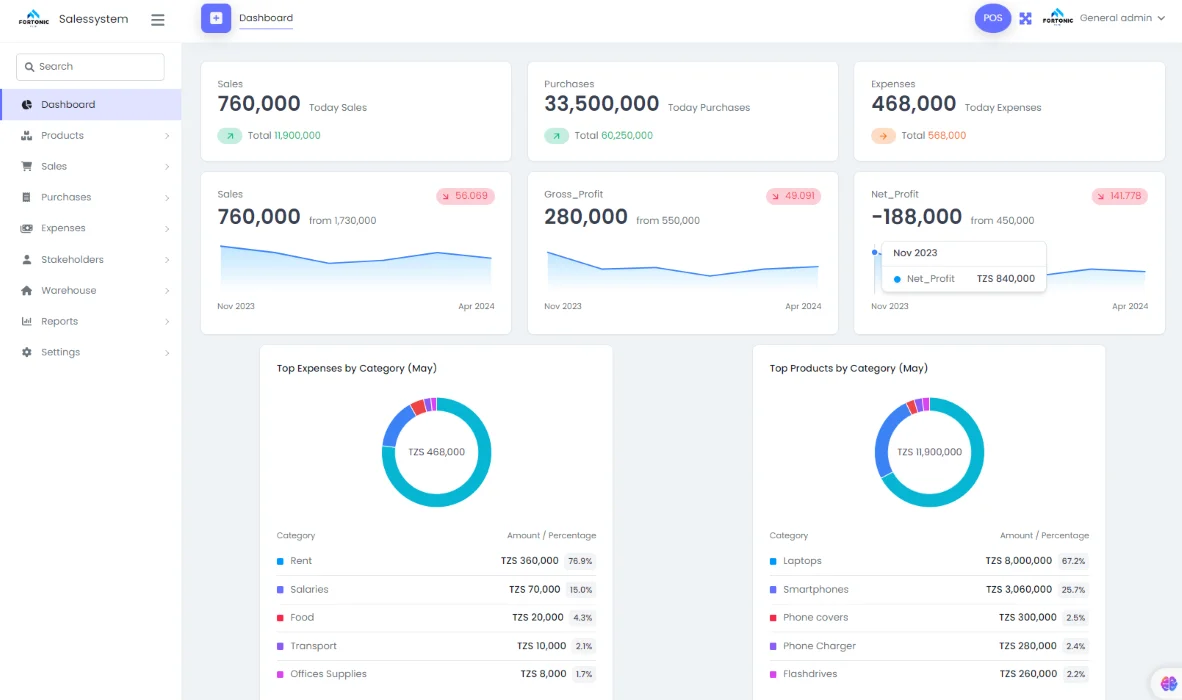The width and height of the screenshot is (1182, 700).
Task: Click the Sales shopping cart icon
Action: click(x=24, y=166)
